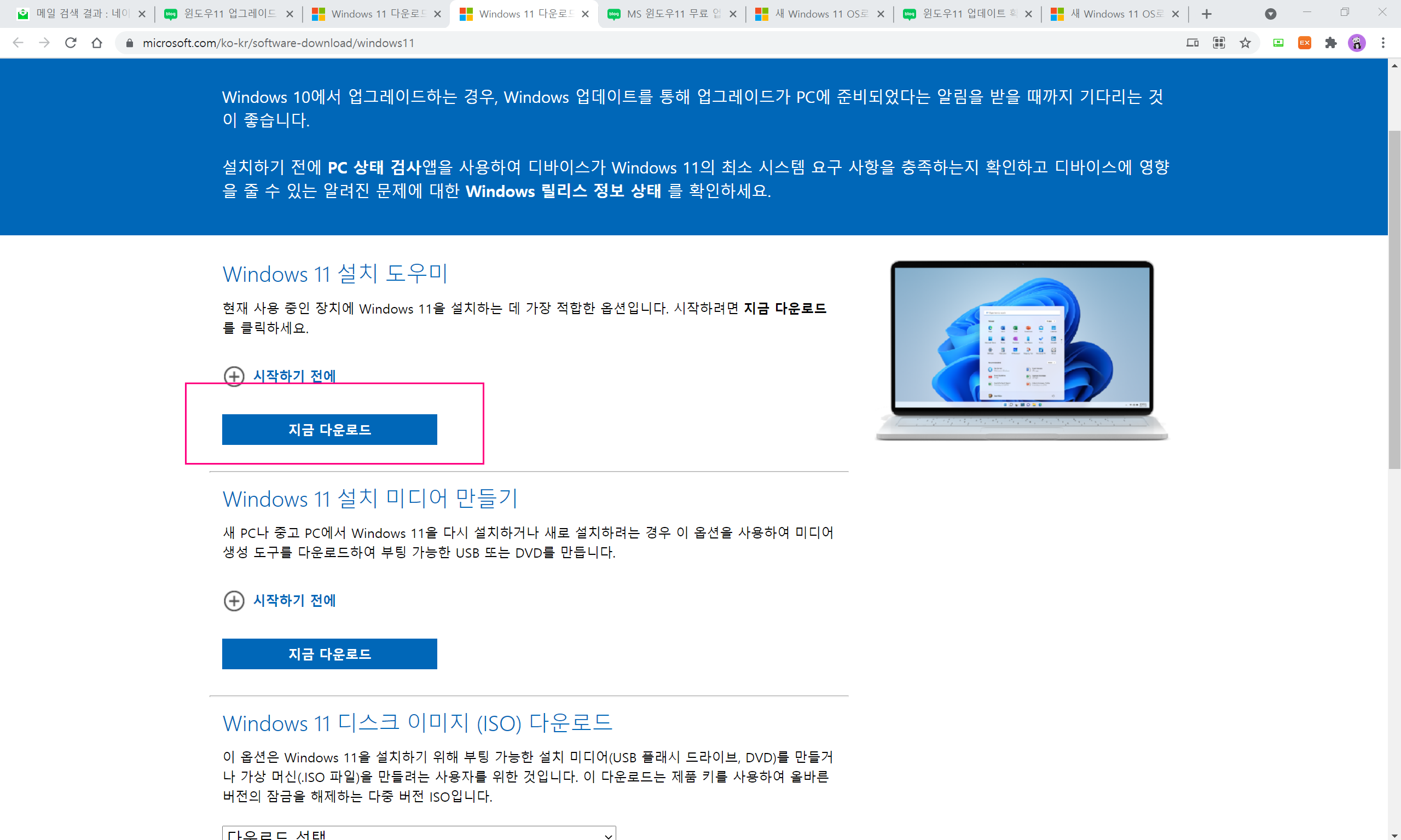
Task: Click the orange EX extension icon
Action: 1304,43
